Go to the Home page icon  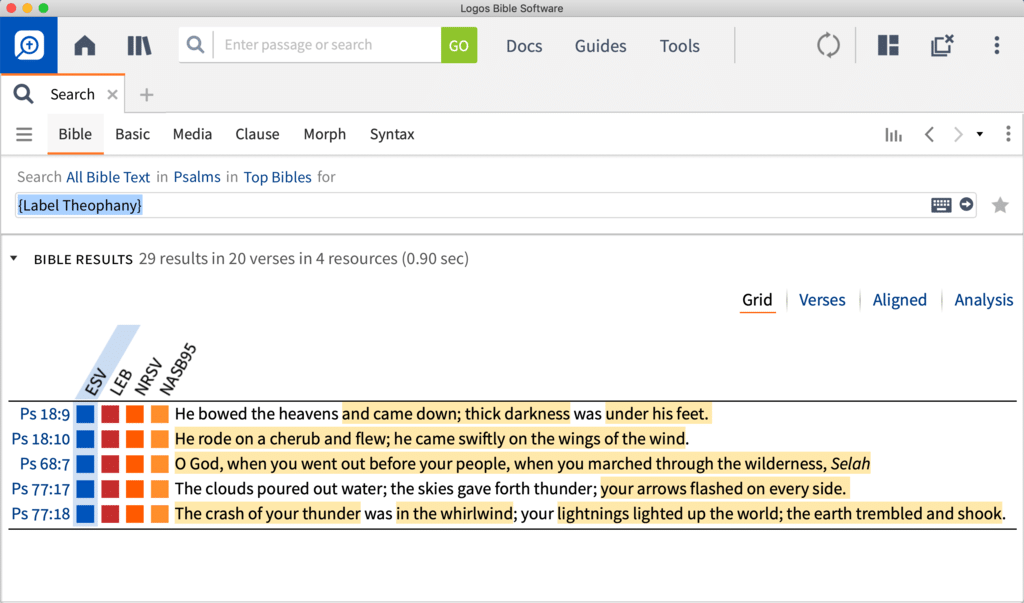click(85, 45)
